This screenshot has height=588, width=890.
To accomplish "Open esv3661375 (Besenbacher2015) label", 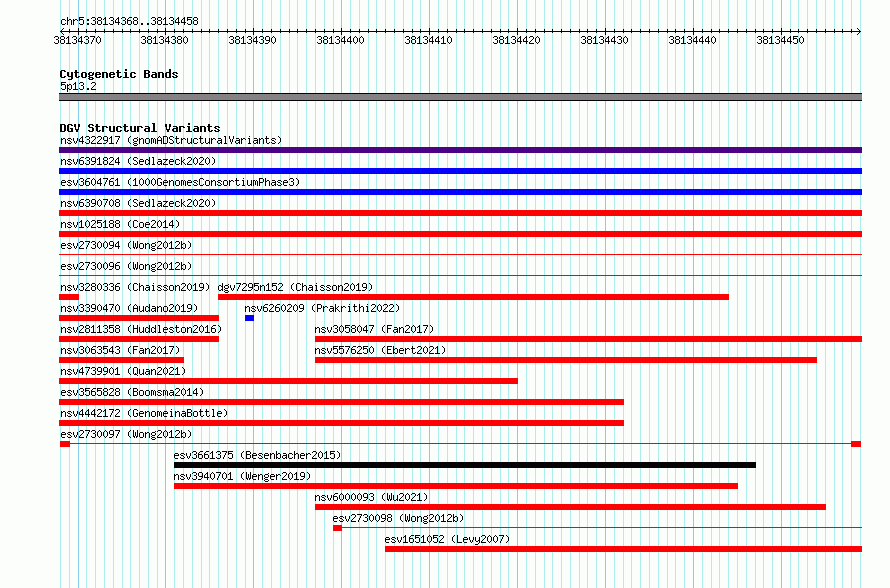I will pos(257,455).
